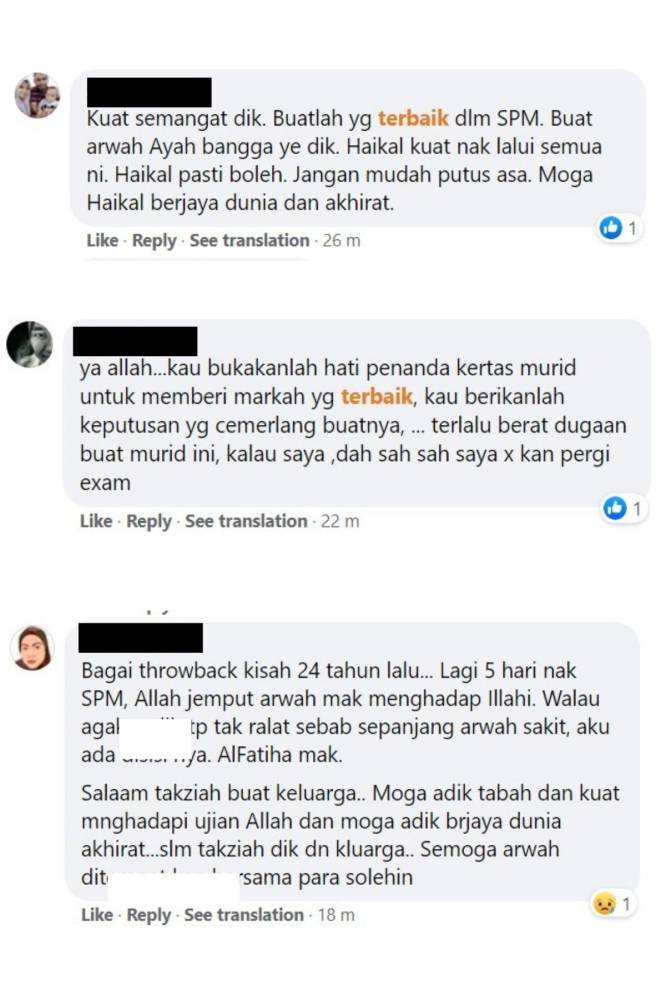The height and width of the screenshot is (1000, 666).
Task: Open the 22 m comment timestamp
Action: pos(340,521)
